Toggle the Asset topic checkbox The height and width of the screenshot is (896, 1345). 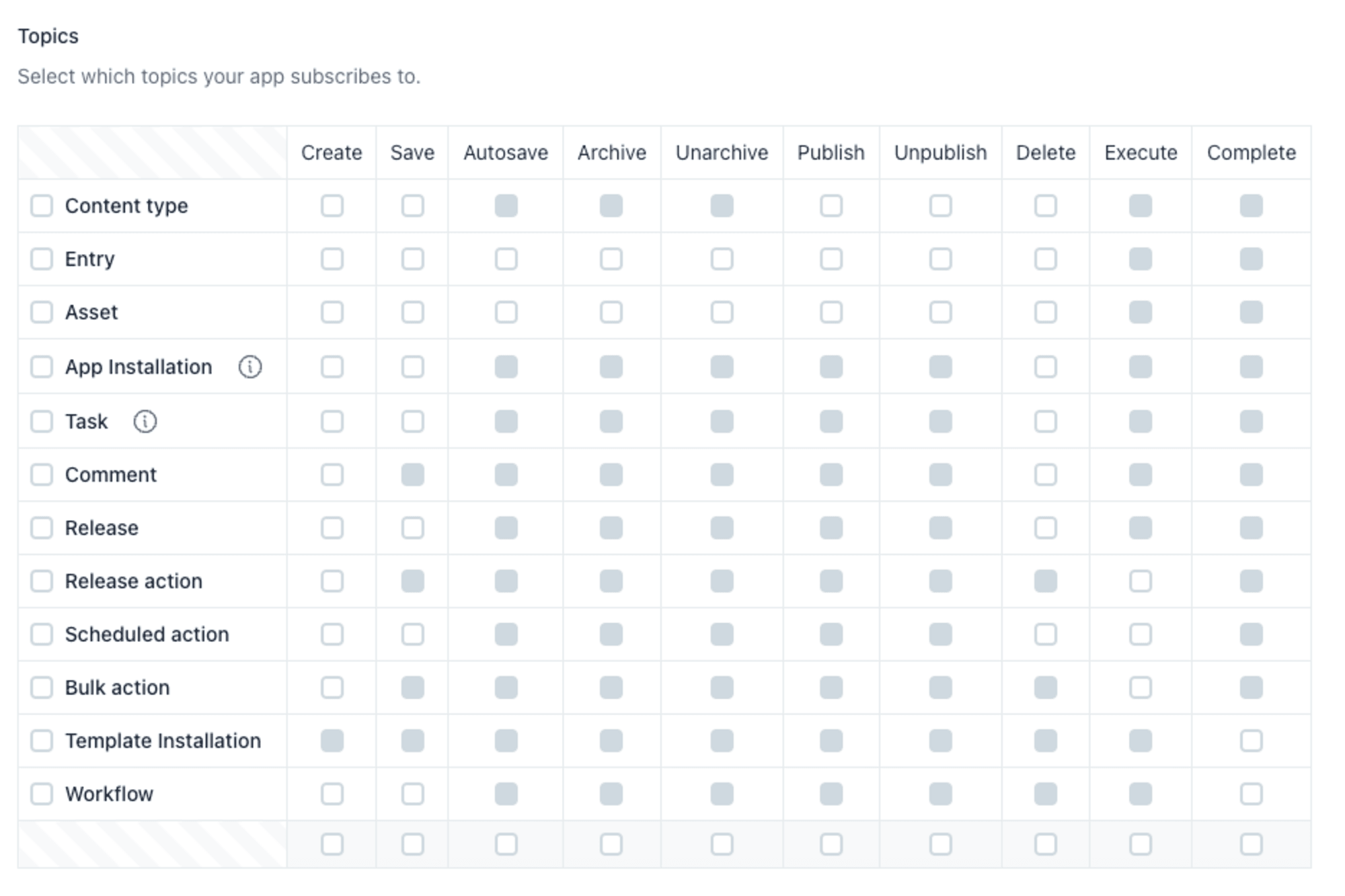click(x=41, y=312)
